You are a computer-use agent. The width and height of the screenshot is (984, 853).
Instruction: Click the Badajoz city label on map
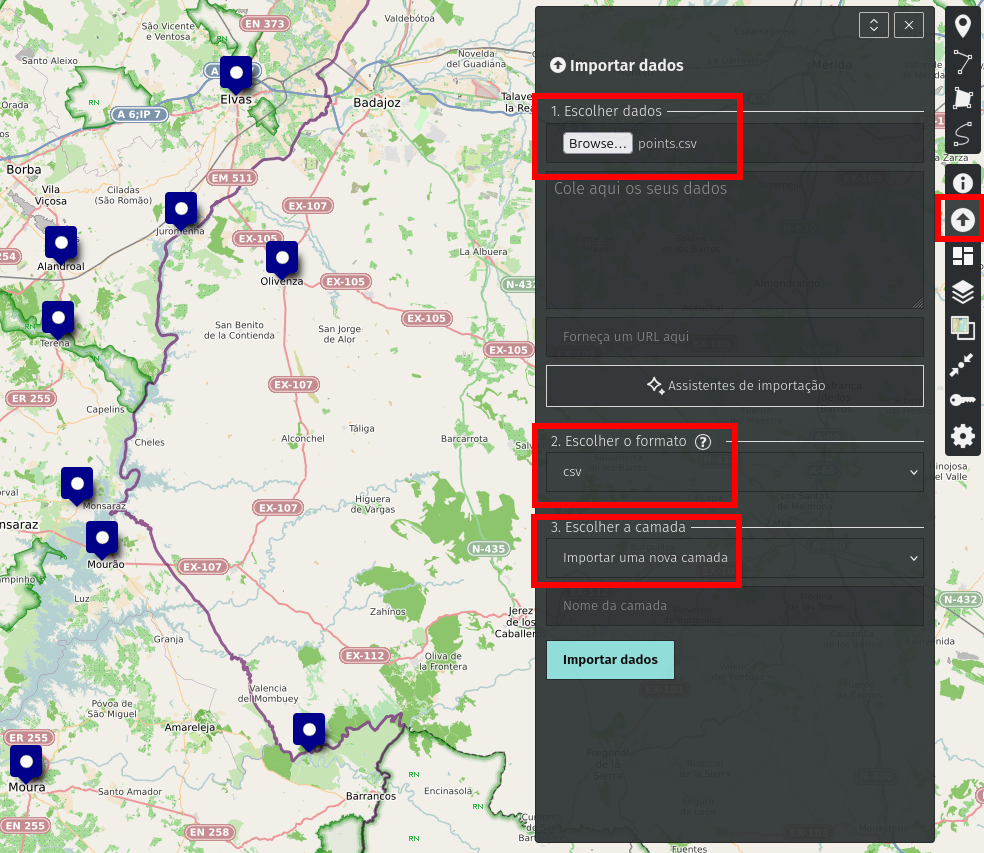pyautogui.click(x=377, y=102)
